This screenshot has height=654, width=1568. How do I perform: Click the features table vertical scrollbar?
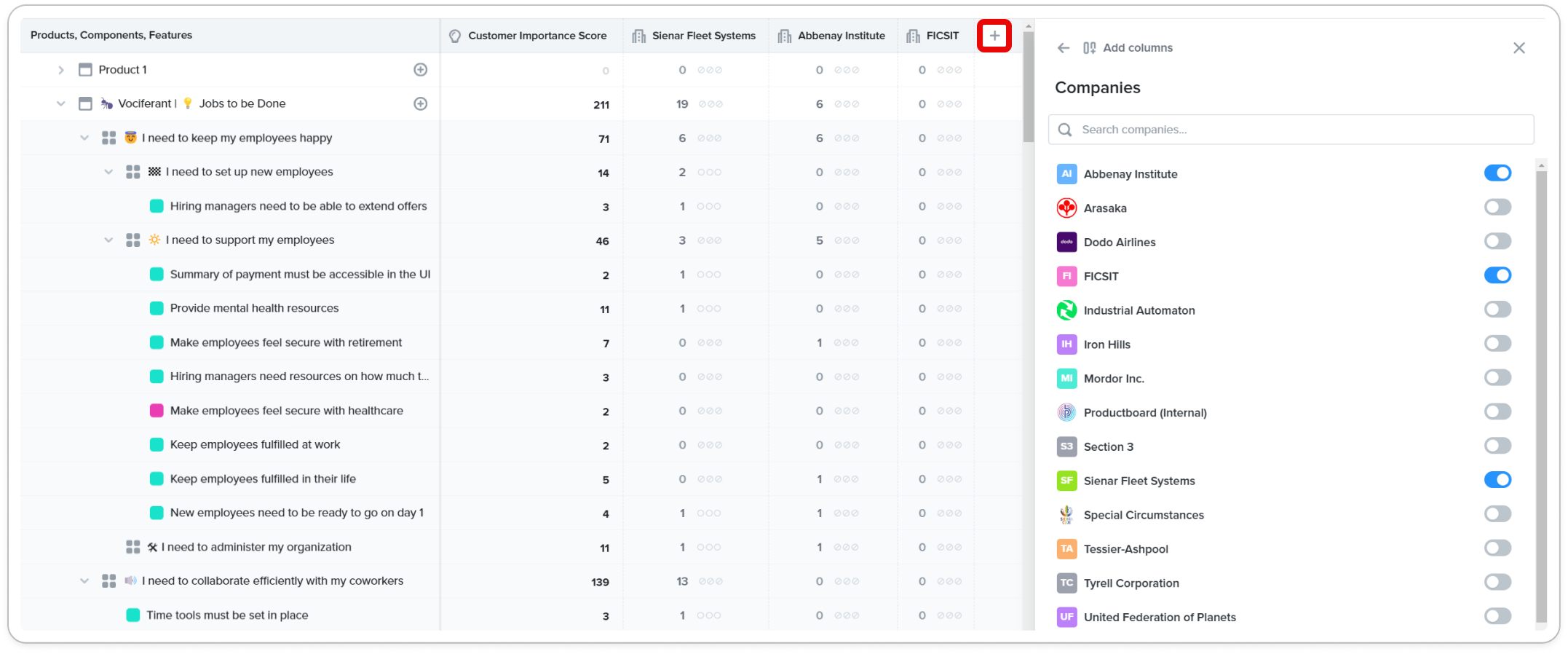(1028, 87)
